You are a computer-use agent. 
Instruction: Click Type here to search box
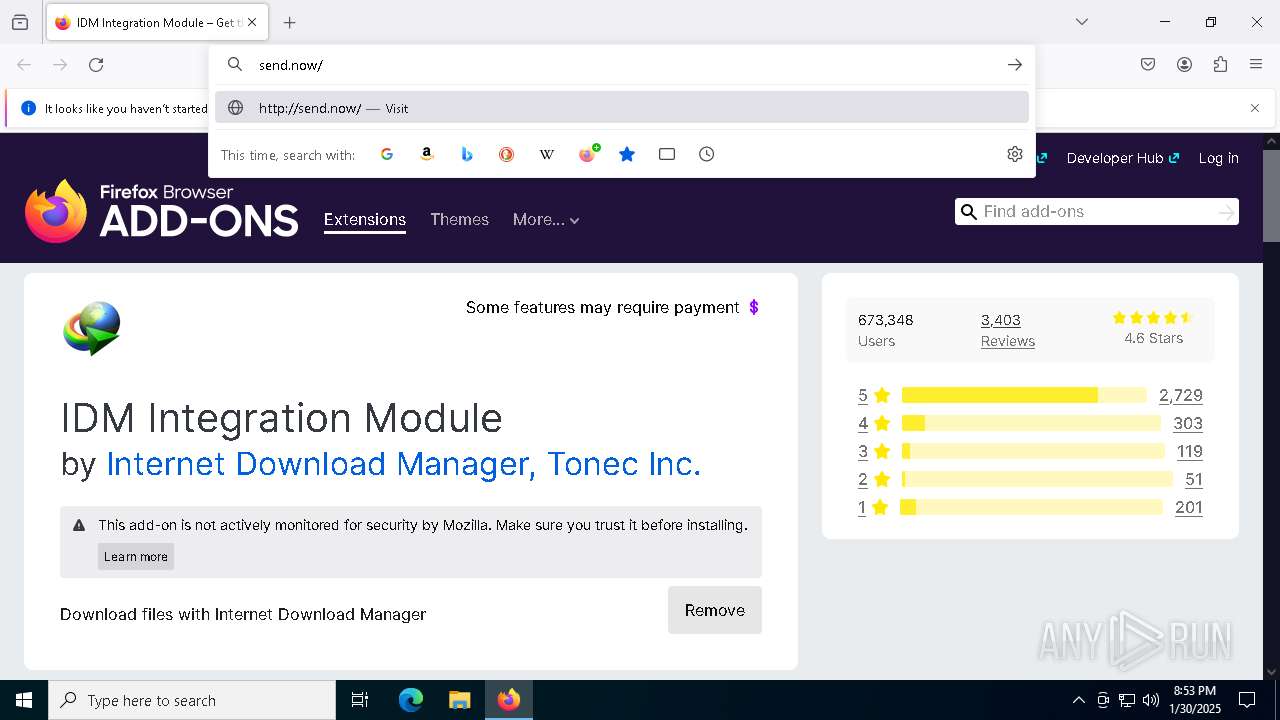coord(192,700)
